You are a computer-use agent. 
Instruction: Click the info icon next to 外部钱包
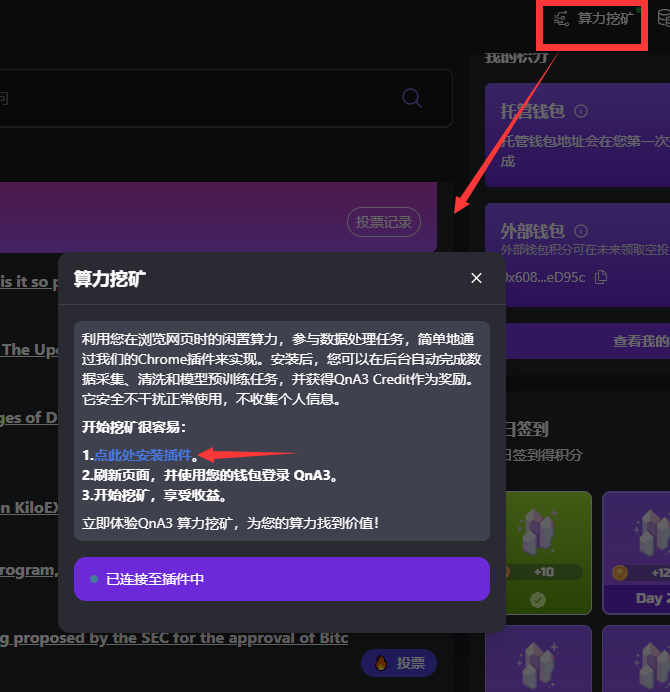tap(581, 231)
